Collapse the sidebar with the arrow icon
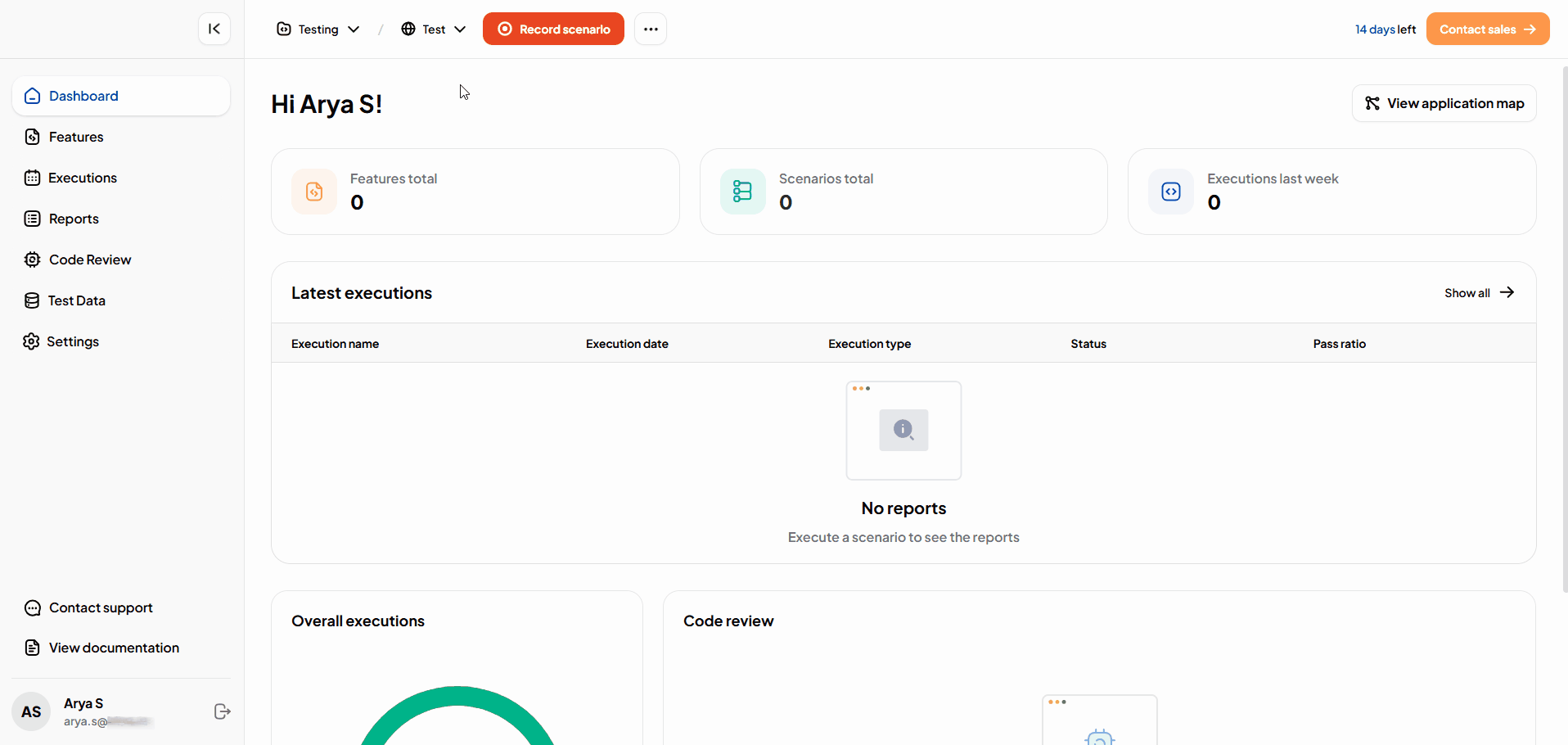 pyautogui.click(x=214, y=29)
